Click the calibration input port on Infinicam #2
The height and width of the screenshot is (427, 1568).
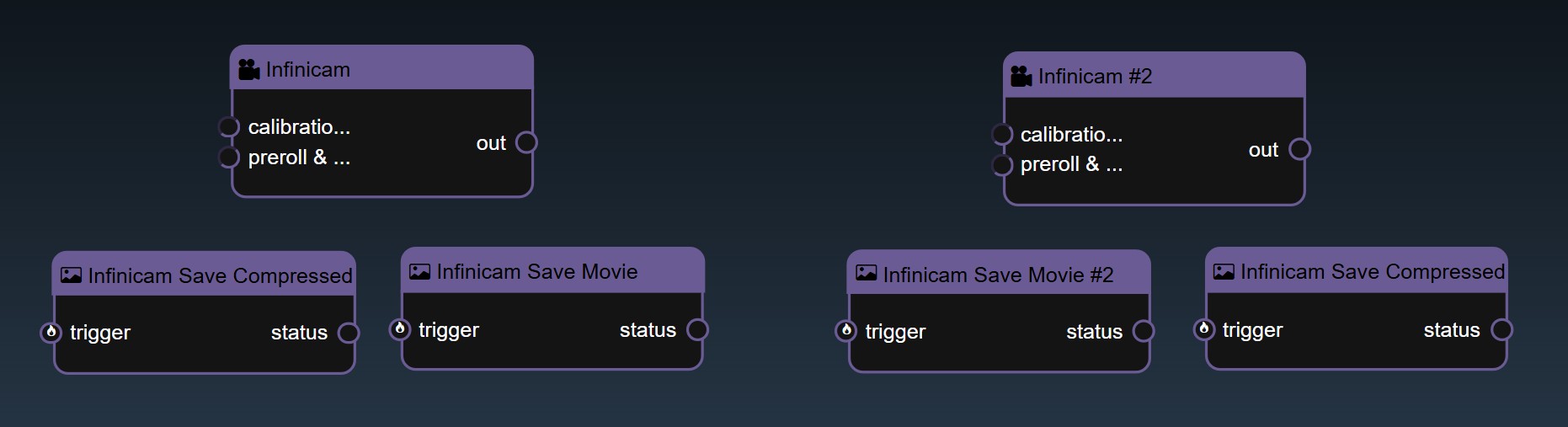click(1001, 135)
